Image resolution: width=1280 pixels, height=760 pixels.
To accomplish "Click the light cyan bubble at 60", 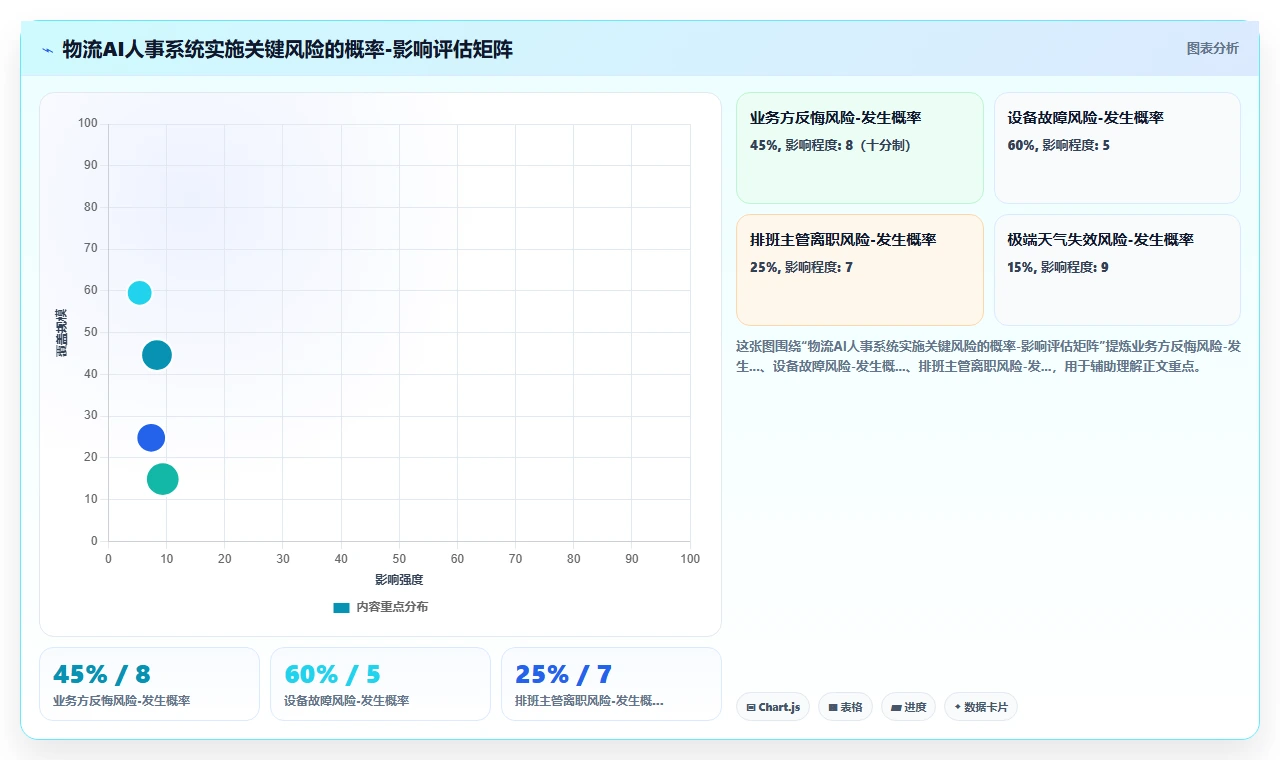I will coord(140,293).
